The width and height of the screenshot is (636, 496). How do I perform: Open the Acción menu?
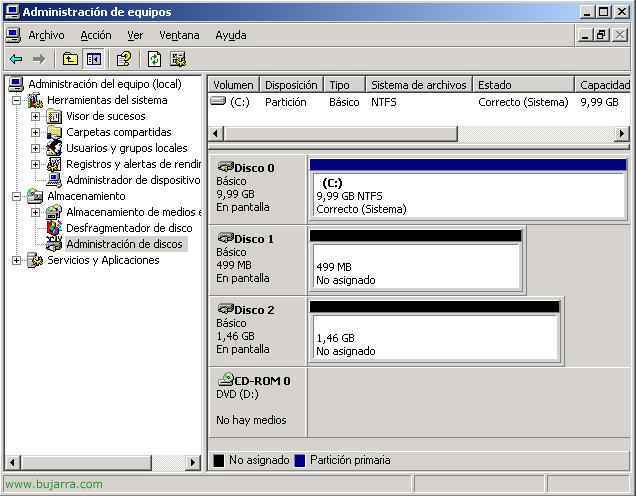[96, 35]
